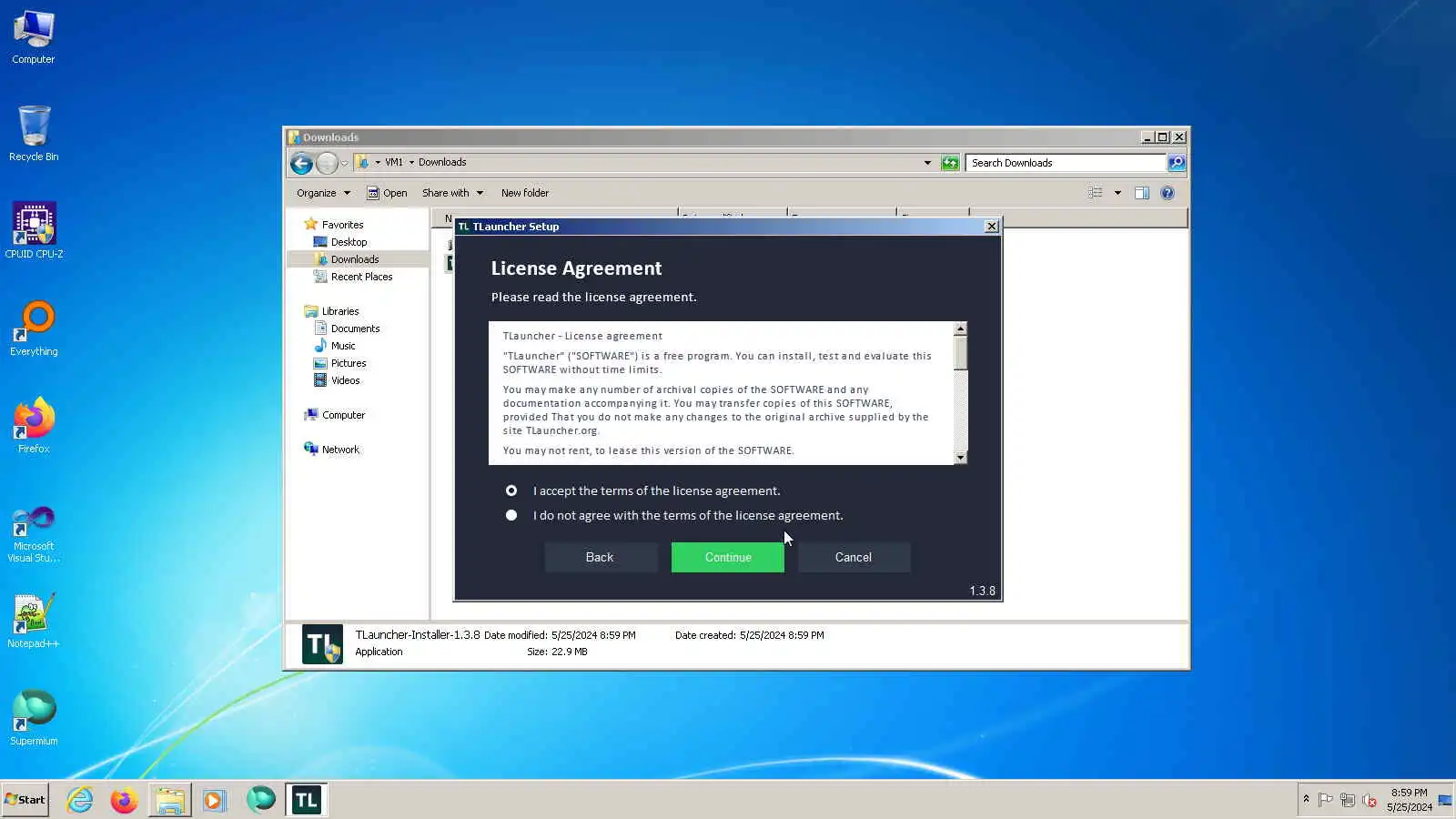Navigate back in the Downloads window

pyautogui.click(x=301, y=163)
